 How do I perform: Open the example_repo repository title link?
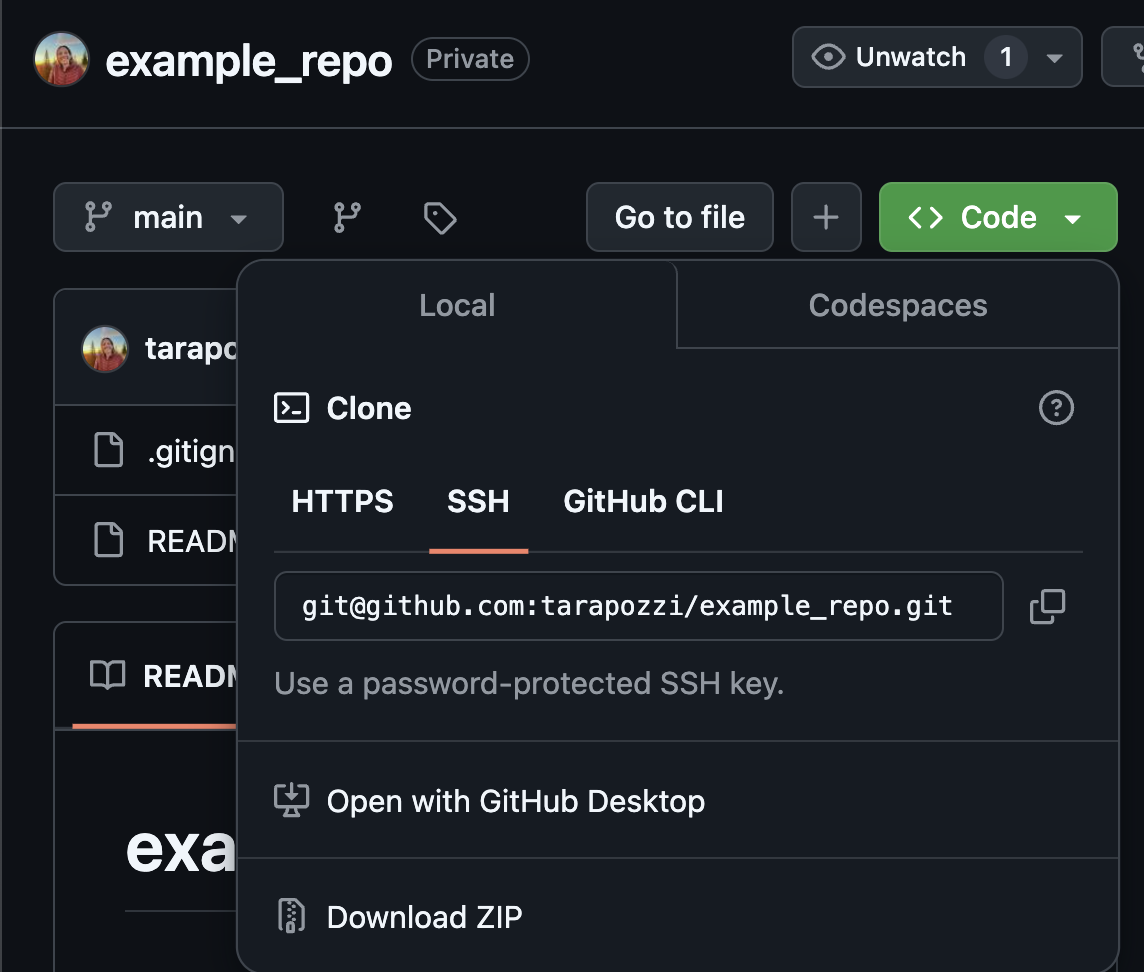[249, 61]
